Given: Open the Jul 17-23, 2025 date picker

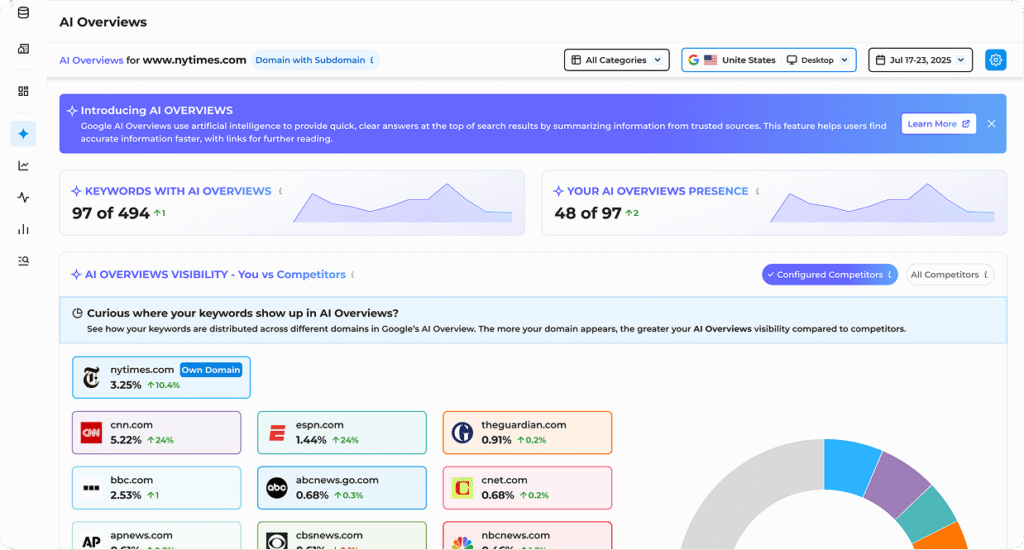Looking at the screenshot, I should click(x=920, y=60).
